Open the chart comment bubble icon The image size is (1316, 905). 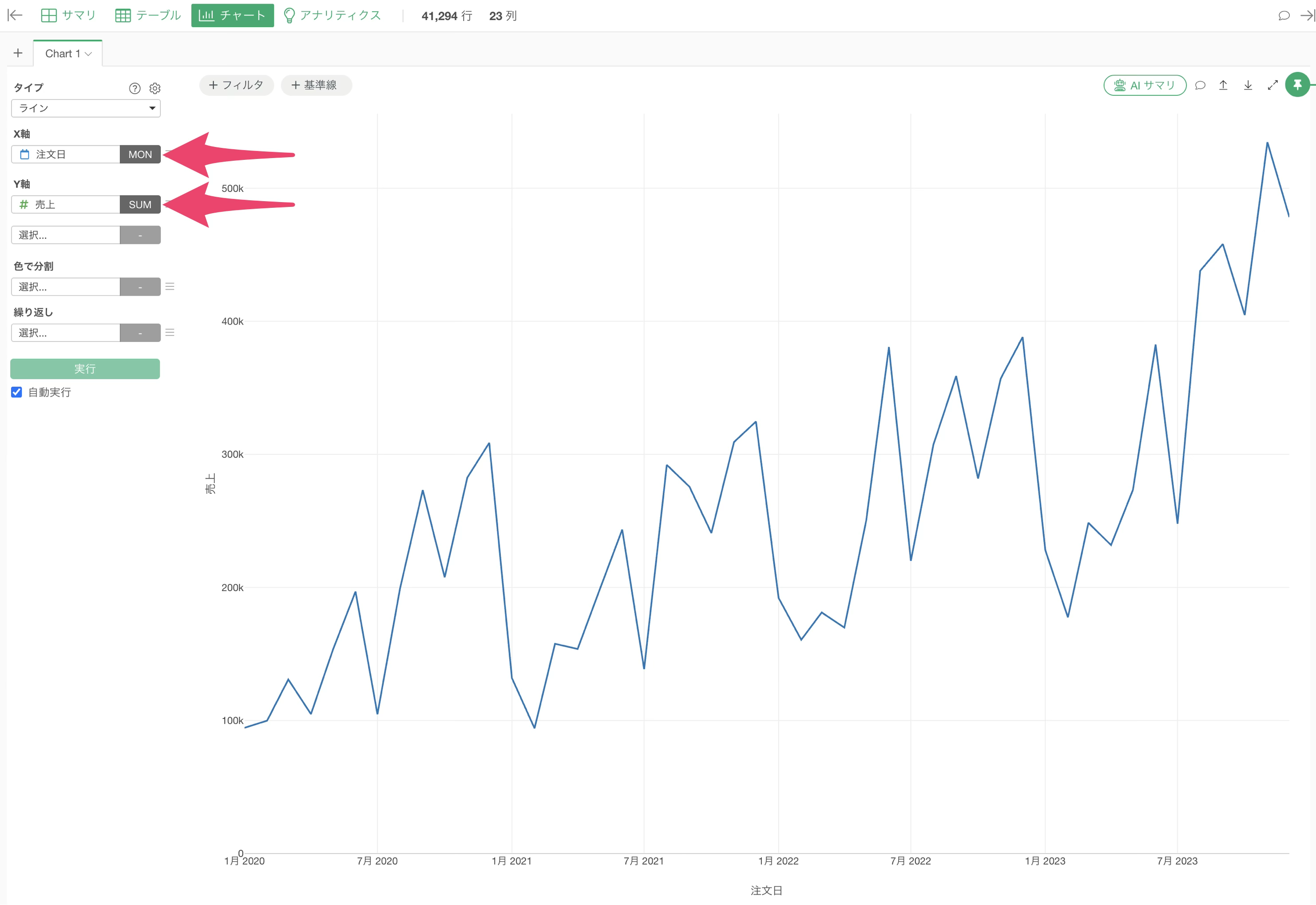[1200, 85]
